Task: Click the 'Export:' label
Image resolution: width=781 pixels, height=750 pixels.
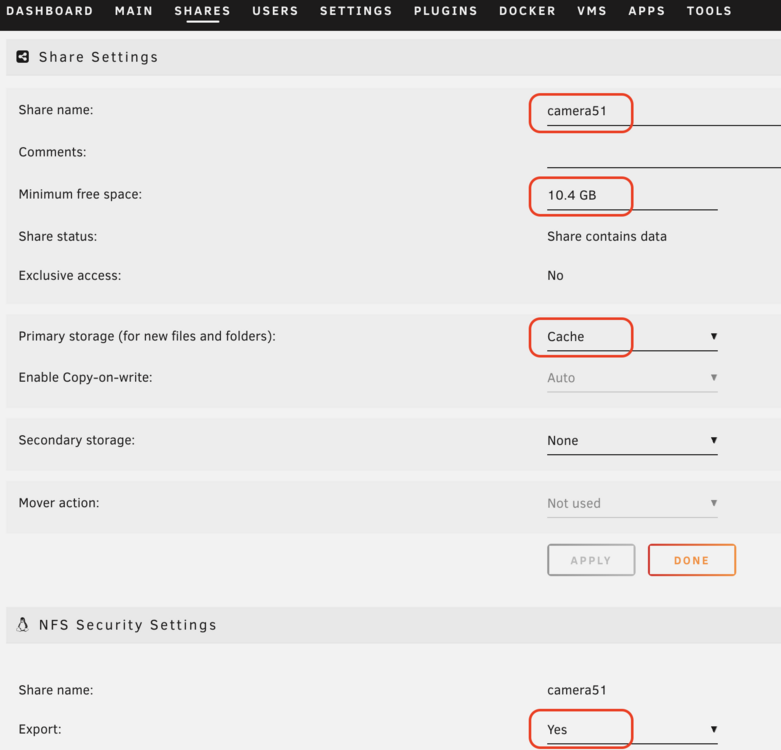Action: coord(40,730)
